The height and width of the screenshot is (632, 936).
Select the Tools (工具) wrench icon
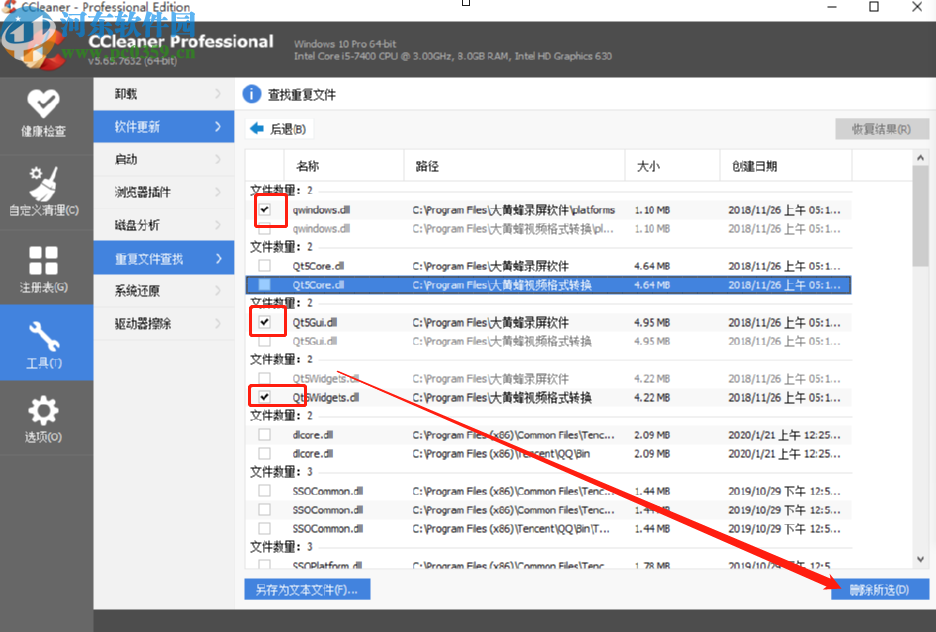[x=43, y=335]
